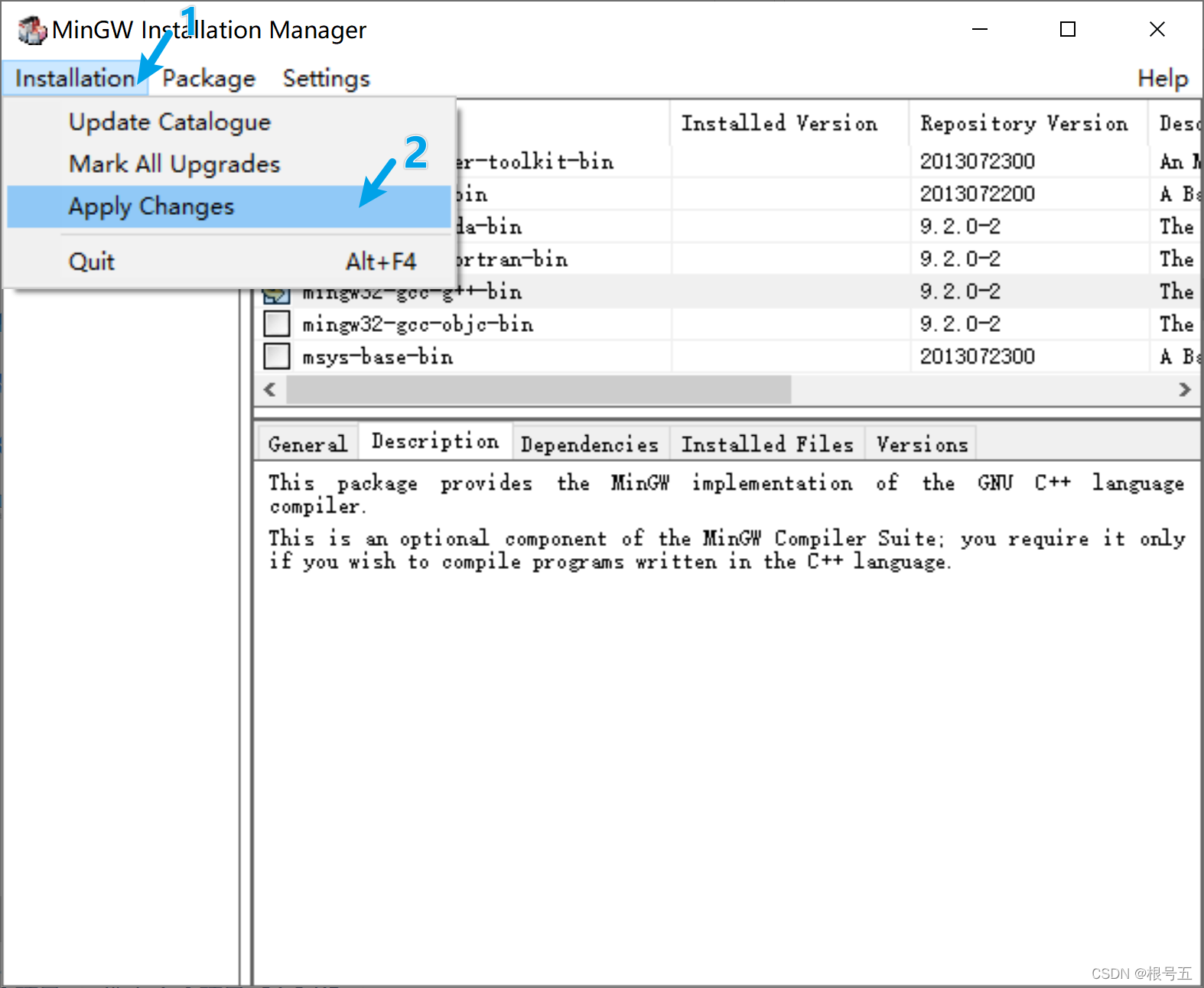Open the Installation menu
This screenshot has width=1204, height=988.
[x=75, y=78]
